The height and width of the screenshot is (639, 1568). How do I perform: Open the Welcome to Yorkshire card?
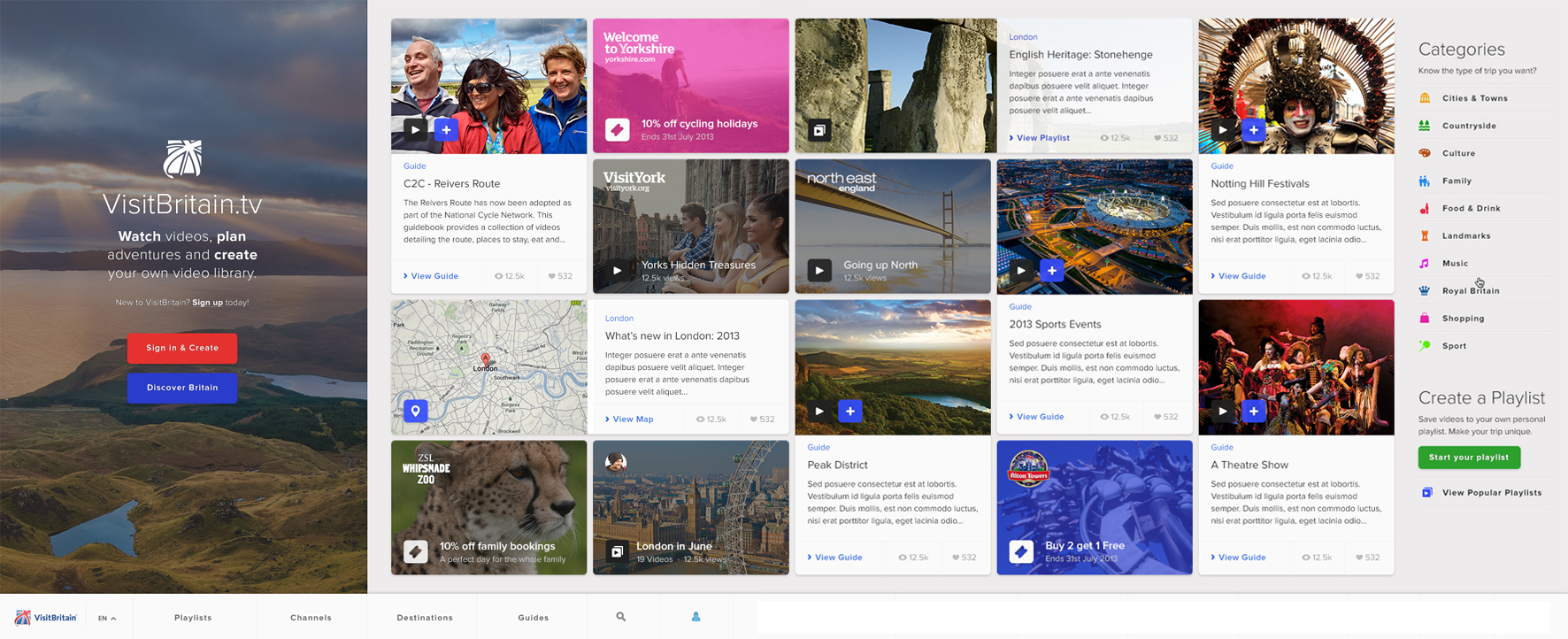click(x=690, y=86)
